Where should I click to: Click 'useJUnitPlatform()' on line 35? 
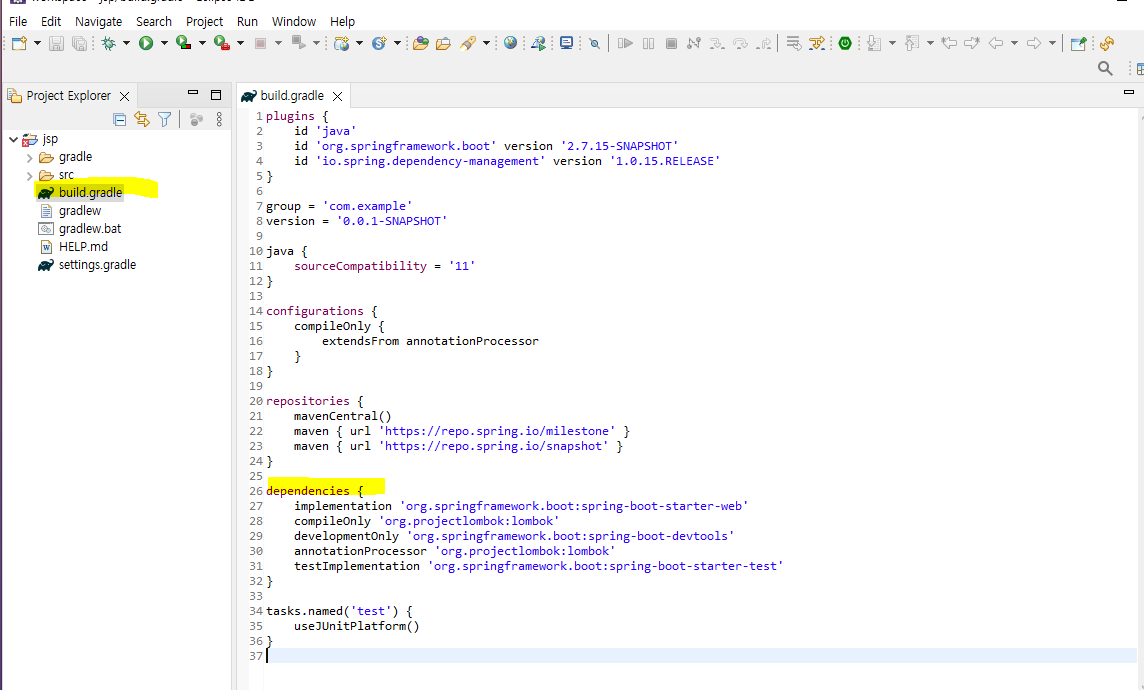coord(357,626)
